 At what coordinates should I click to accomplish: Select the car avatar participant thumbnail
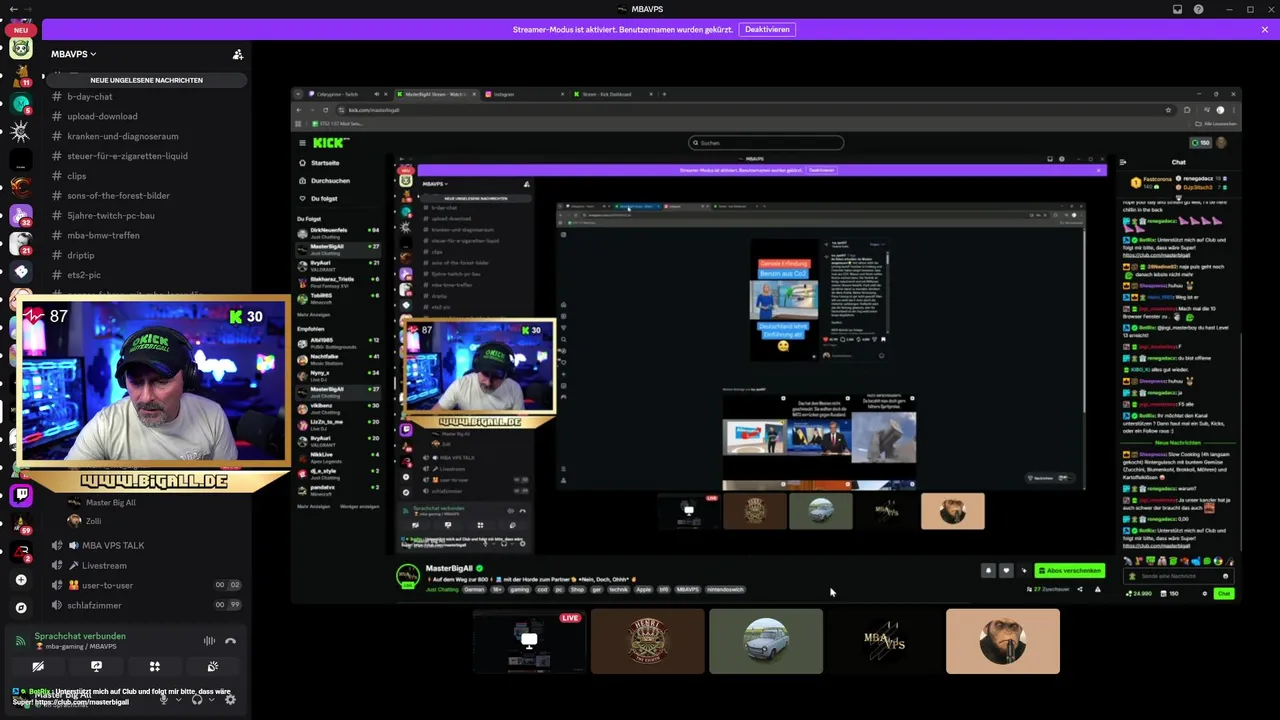pos(766,641)
